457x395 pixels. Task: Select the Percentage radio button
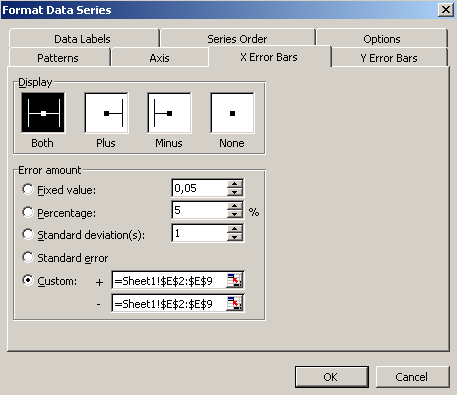click(28, 212)
